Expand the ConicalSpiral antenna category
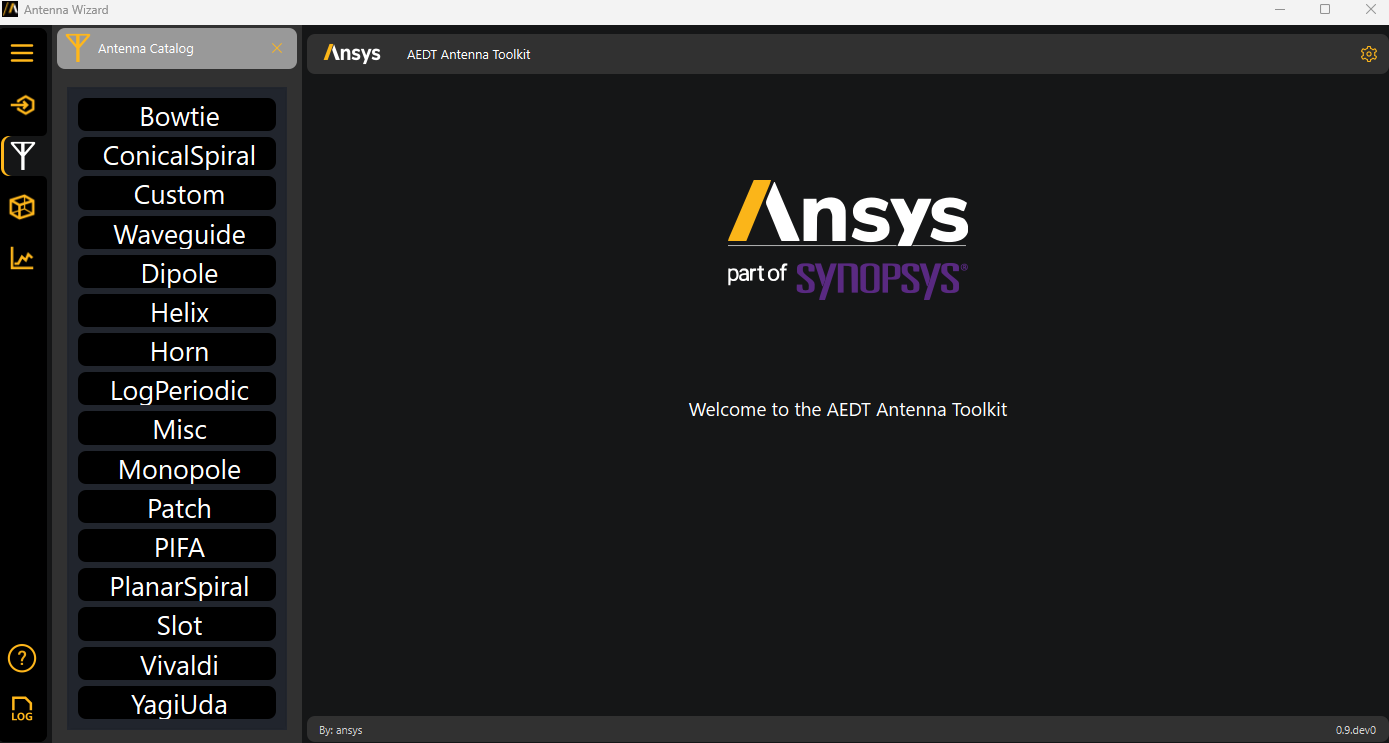Screen dimensions: 1389x743 coord(177,154)
